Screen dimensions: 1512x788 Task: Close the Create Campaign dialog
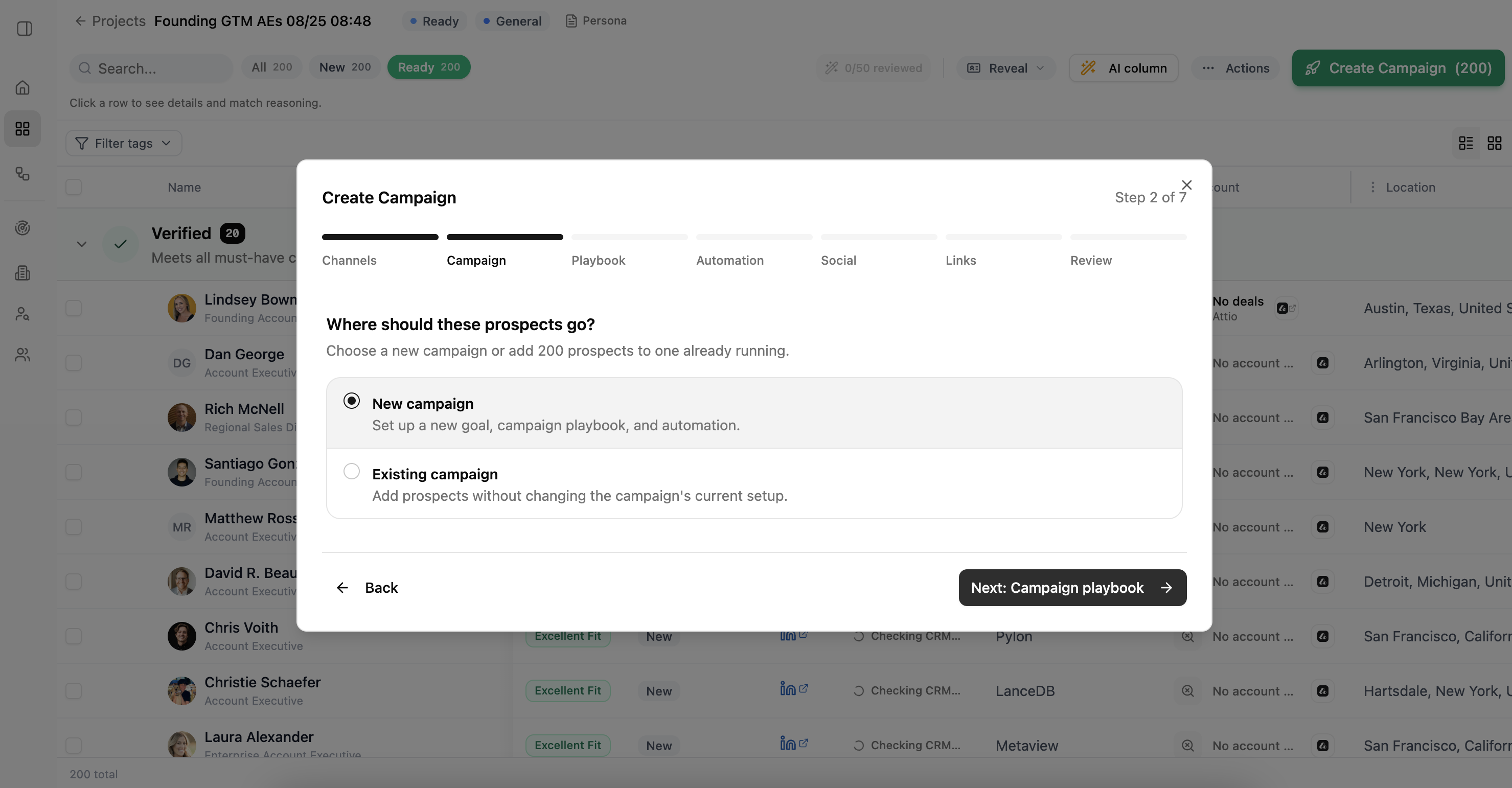pos(1186,185)
